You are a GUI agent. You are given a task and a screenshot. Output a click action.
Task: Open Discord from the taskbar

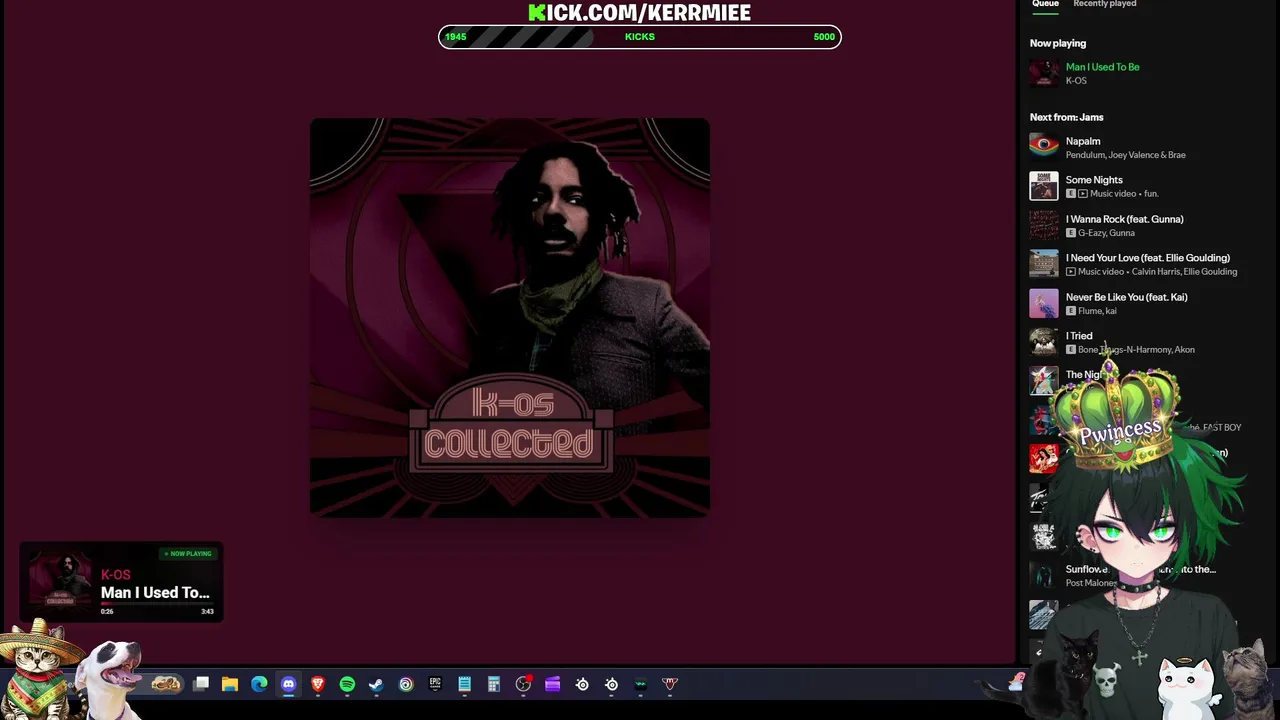tap(289, 684)
